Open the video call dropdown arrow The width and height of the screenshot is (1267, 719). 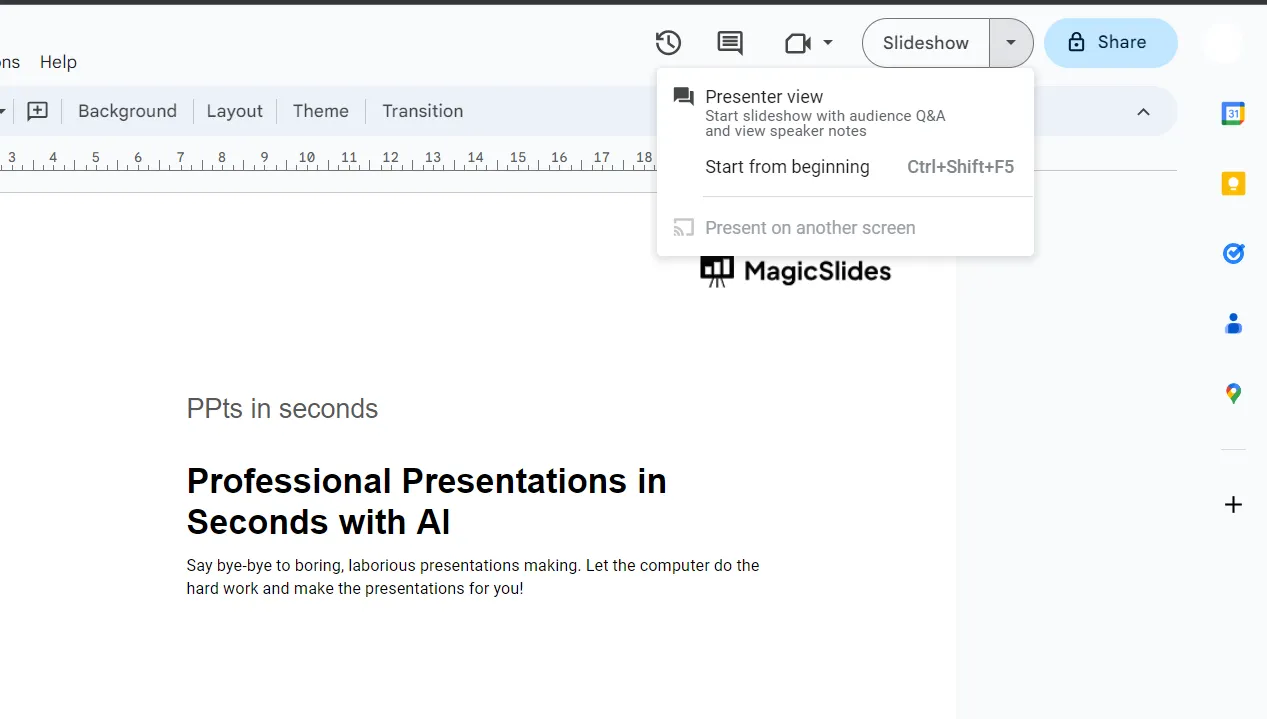click(x=828, y=43)
